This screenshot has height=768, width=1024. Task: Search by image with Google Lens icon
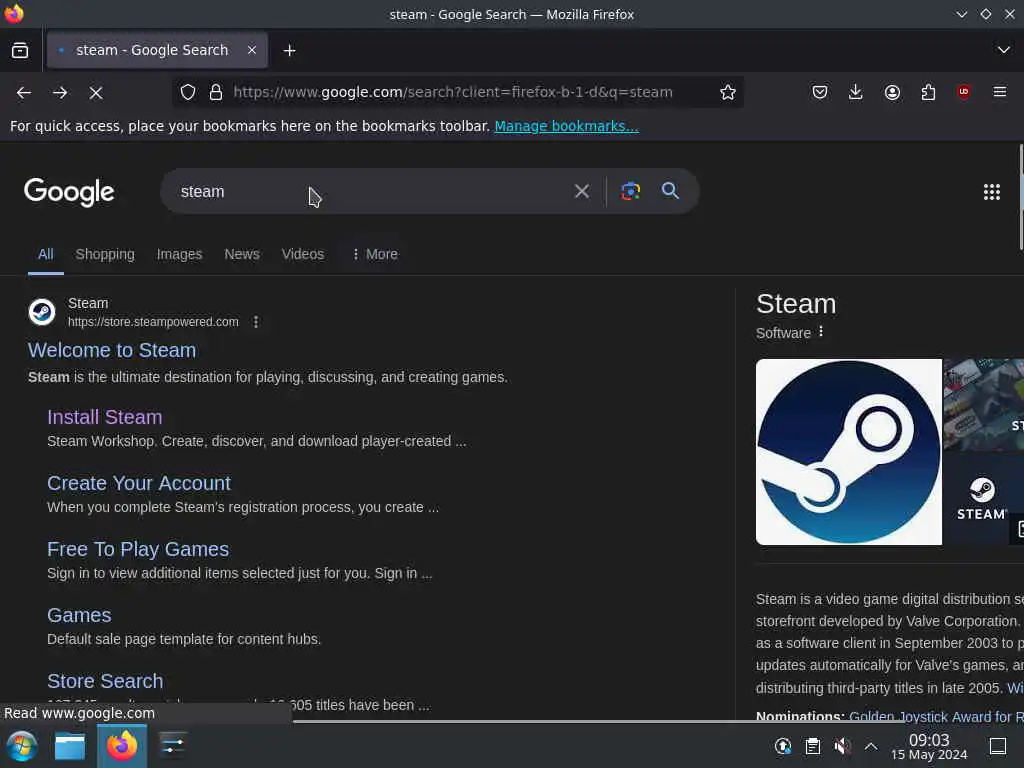coord(630,191)
